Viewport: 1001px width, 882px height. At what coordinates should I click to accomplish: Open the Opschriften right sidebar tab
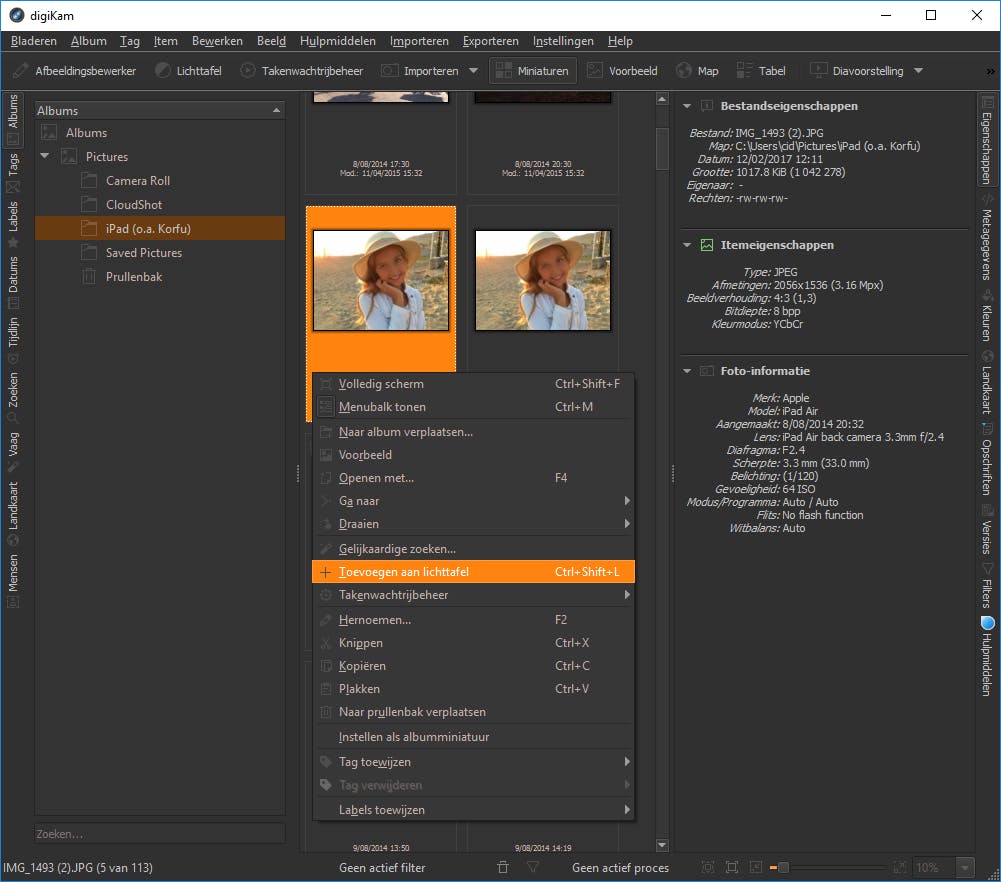click(987, 461)
